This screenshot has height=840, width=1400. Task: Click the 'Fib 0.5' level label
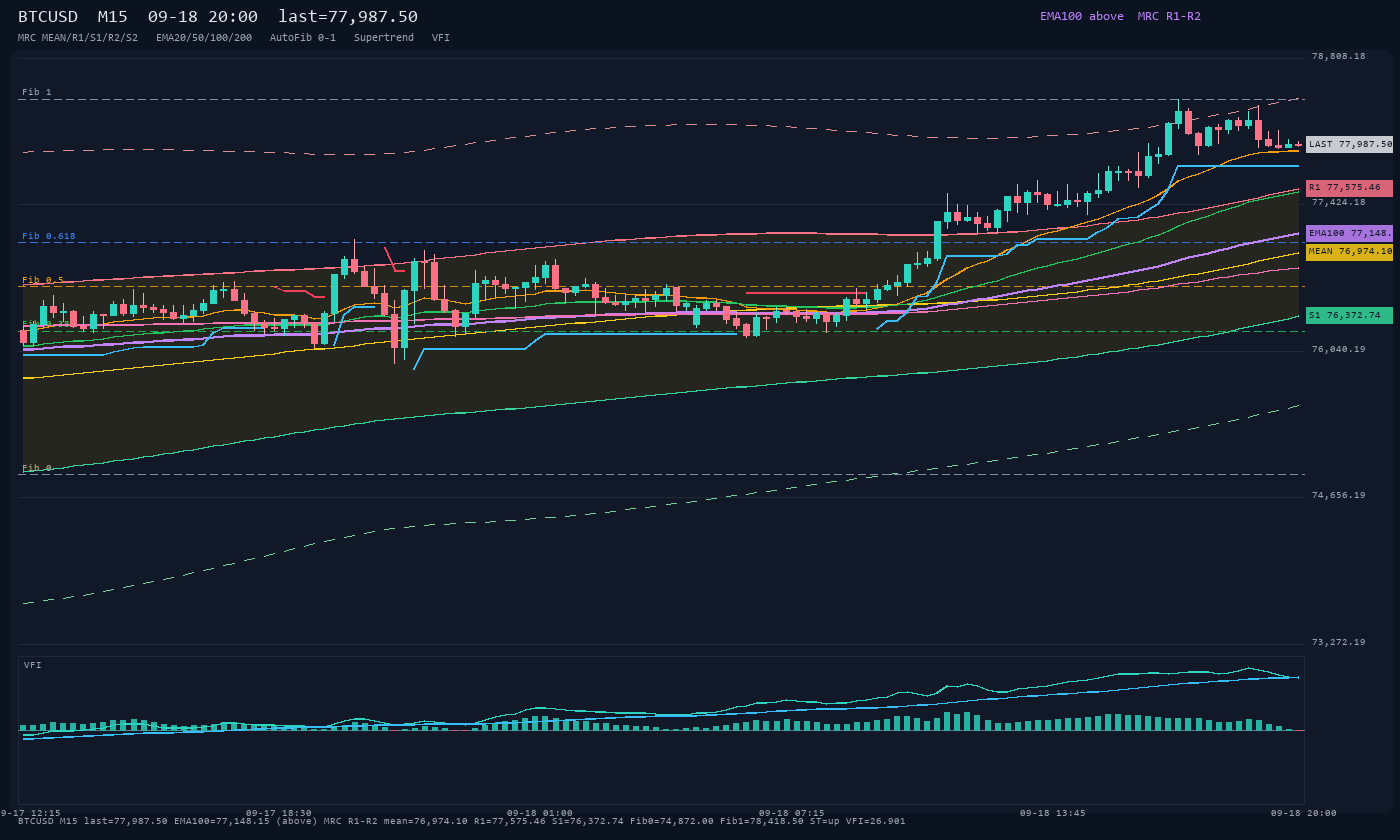(43, 280)
